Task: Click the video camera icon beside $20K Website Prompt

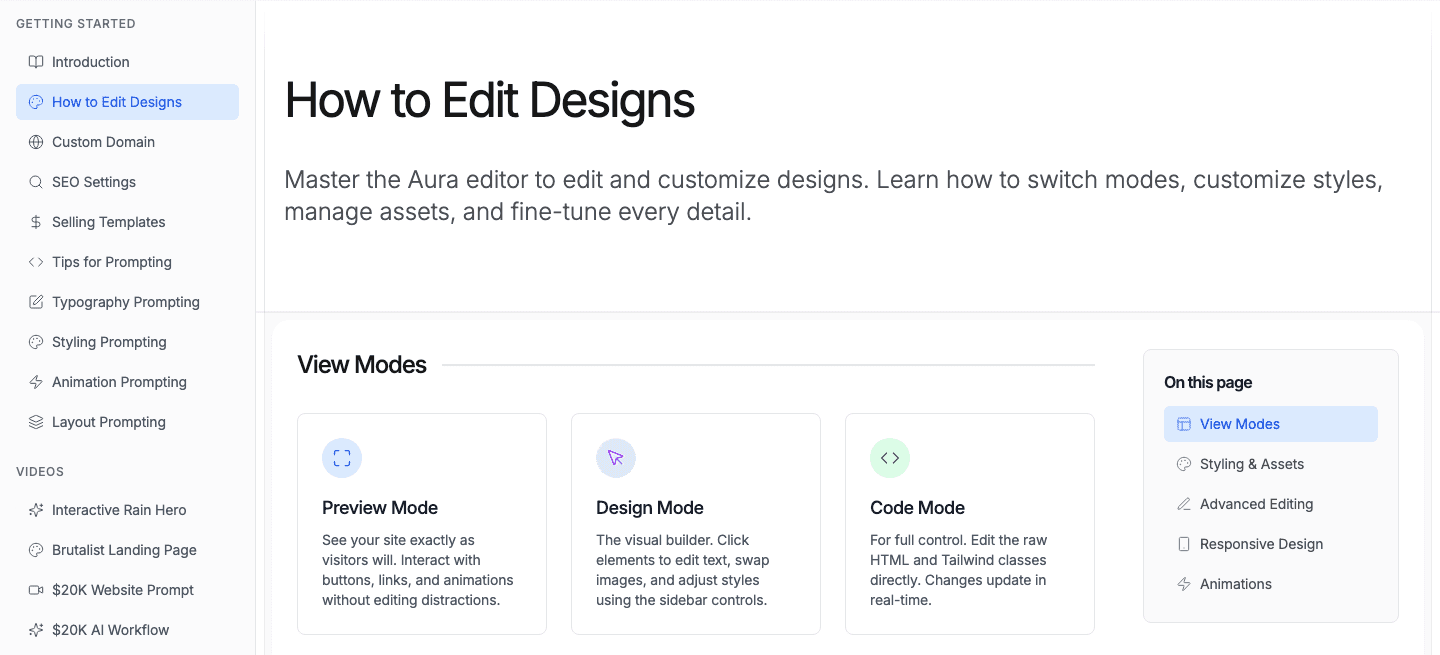Action: (36, 590)
